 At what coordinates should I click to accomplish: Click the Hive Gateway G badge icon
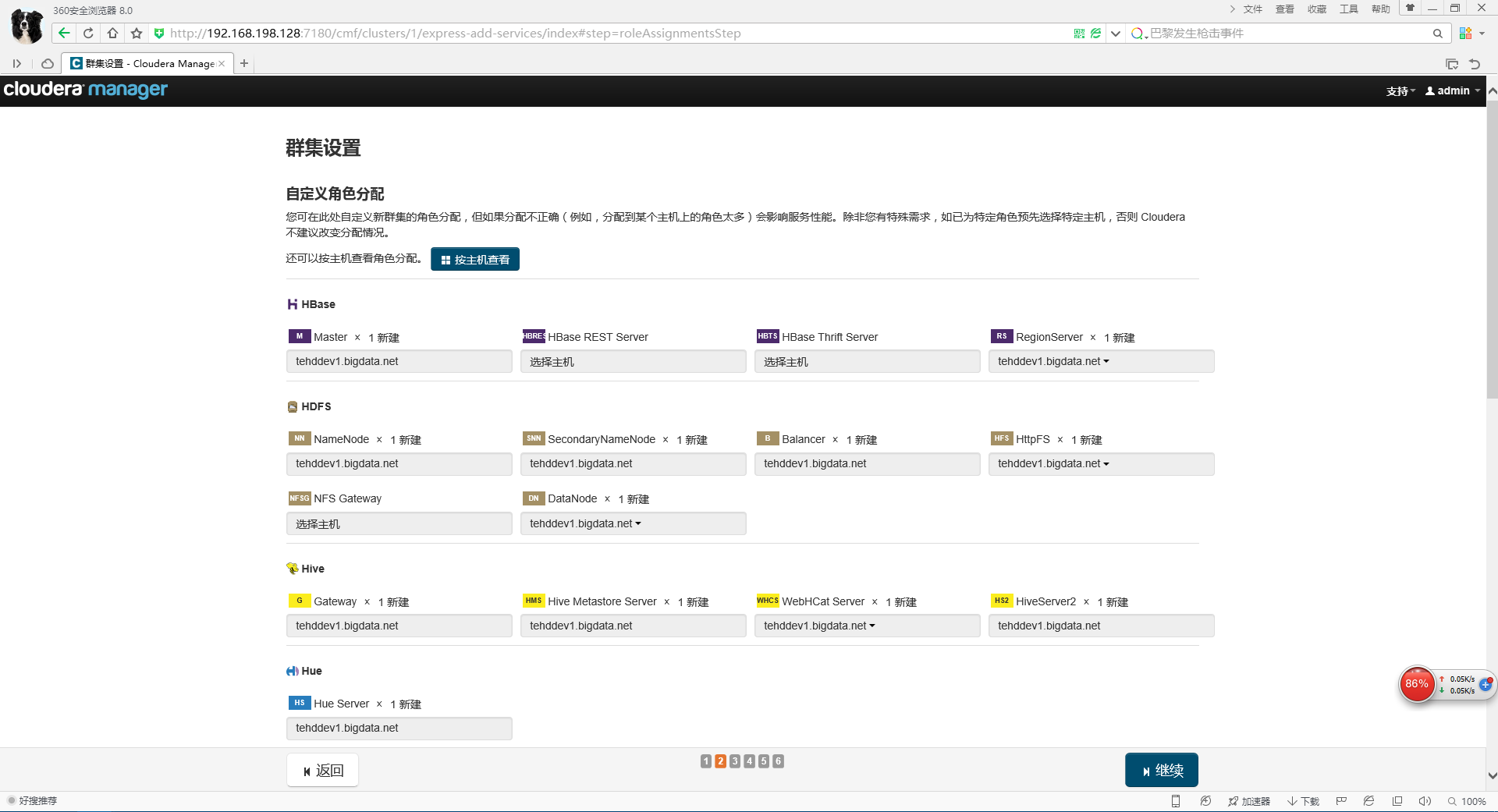pyautogui.click(x=300, y=601)
